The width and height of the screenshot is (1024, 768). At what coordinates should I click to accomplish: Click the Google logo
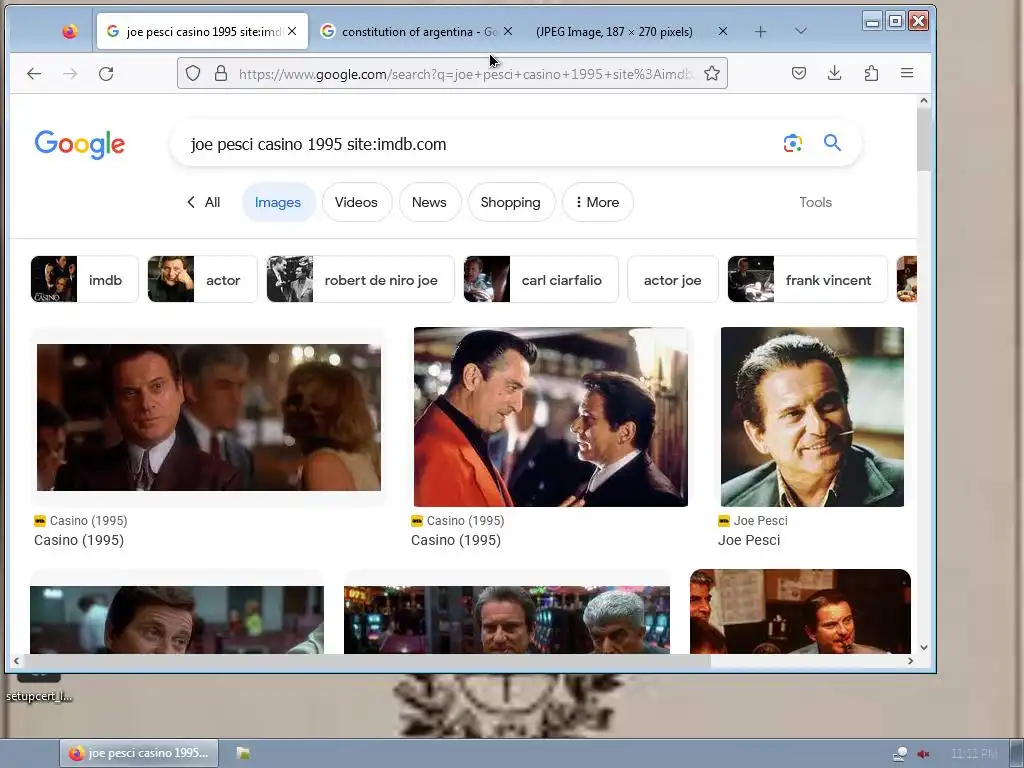pyautogui.click(x=80, y=144)
